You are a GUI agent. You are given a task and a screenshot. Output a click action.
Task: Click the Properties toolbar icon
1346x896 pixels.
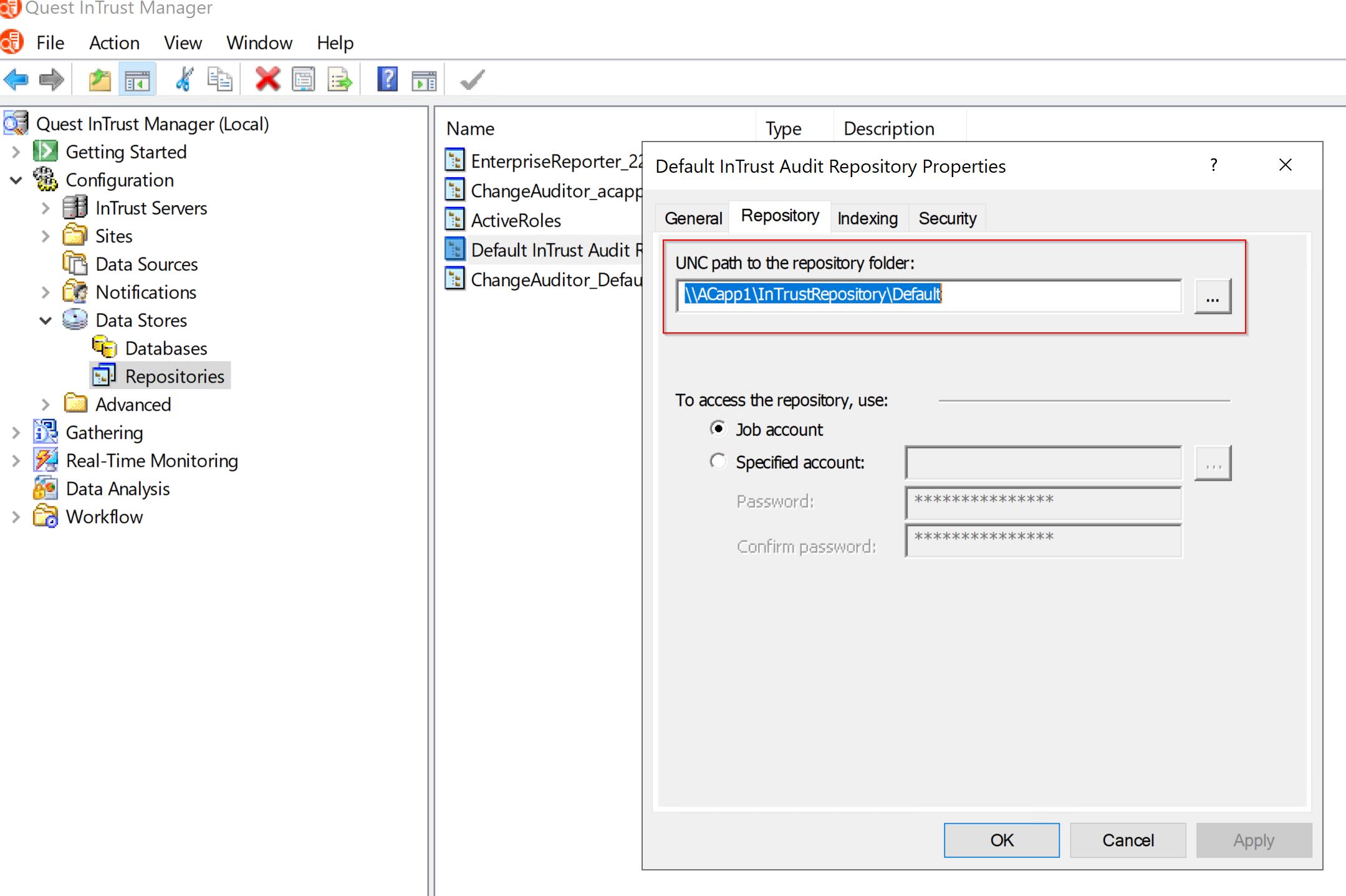(304, 80)
